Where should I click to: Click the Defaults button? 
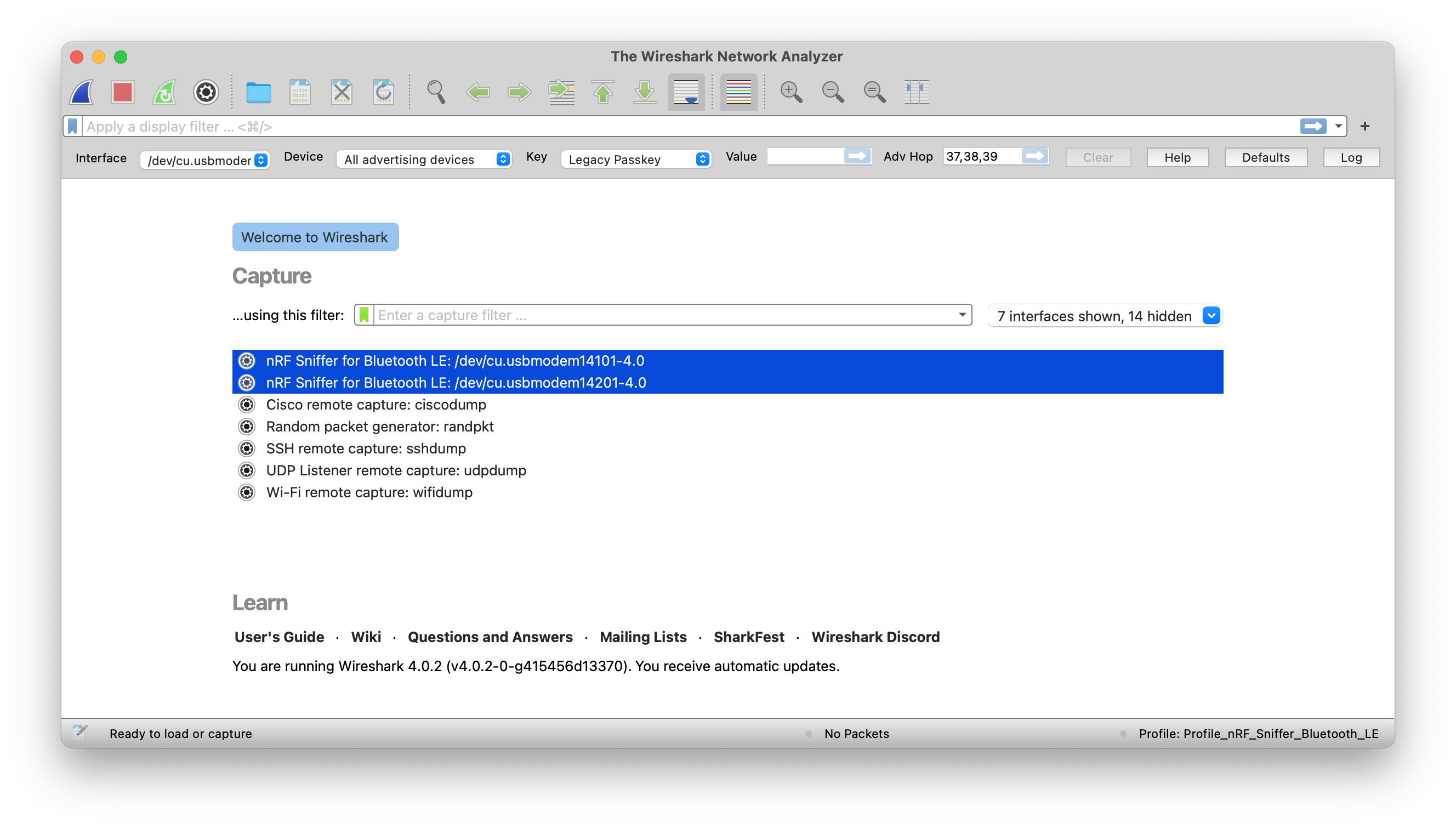point(1265,157)
